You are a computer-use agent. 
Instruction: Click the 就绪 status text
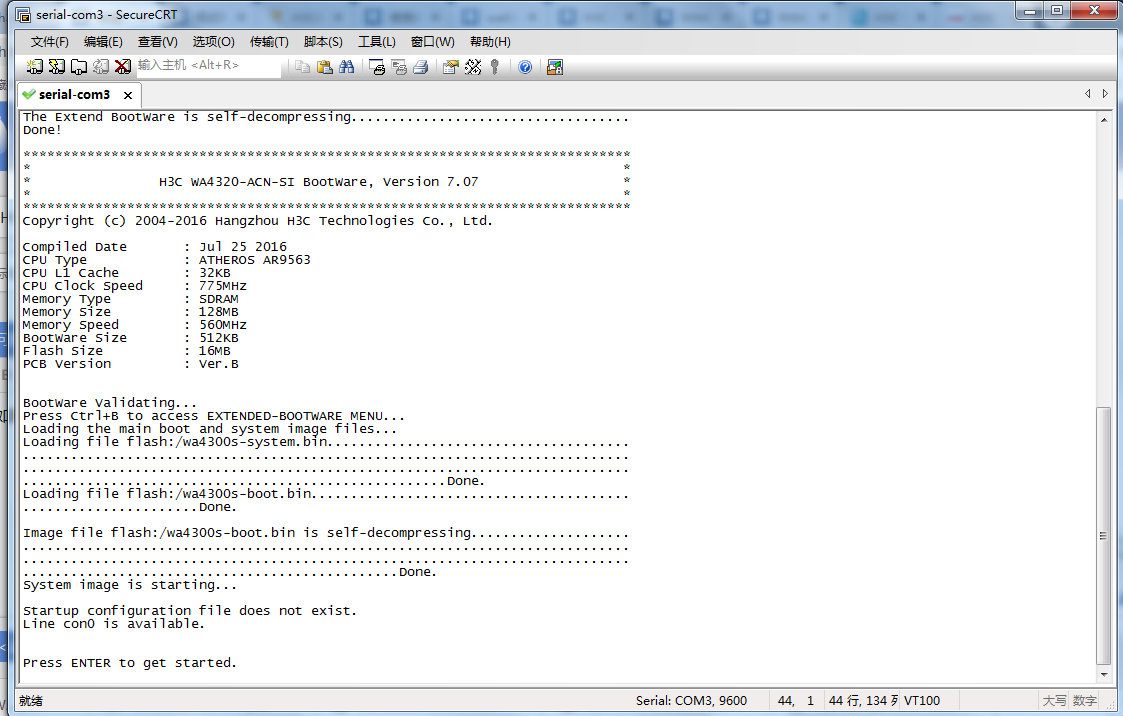click(31, 700)
